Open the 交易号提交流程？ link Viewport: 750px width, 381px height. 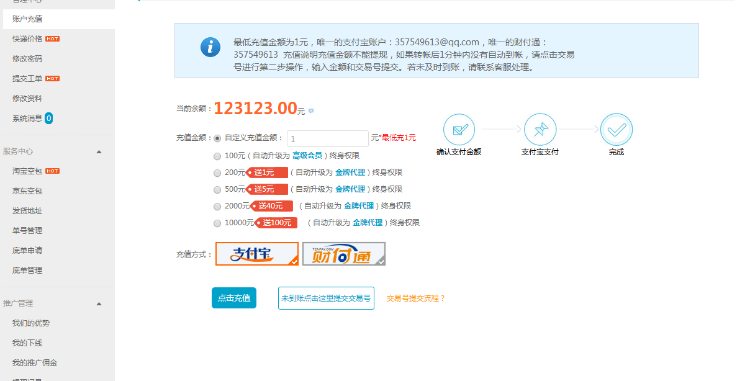pos(416,298)
